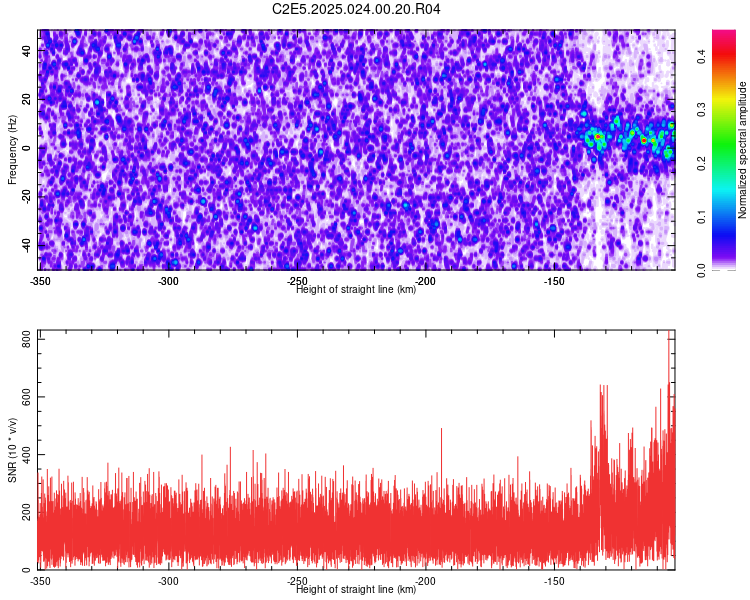The width and height of the screenshot is (750, 600).
Task: Click the SNR plot y-axis tick label 400
Action: point(27,455)
